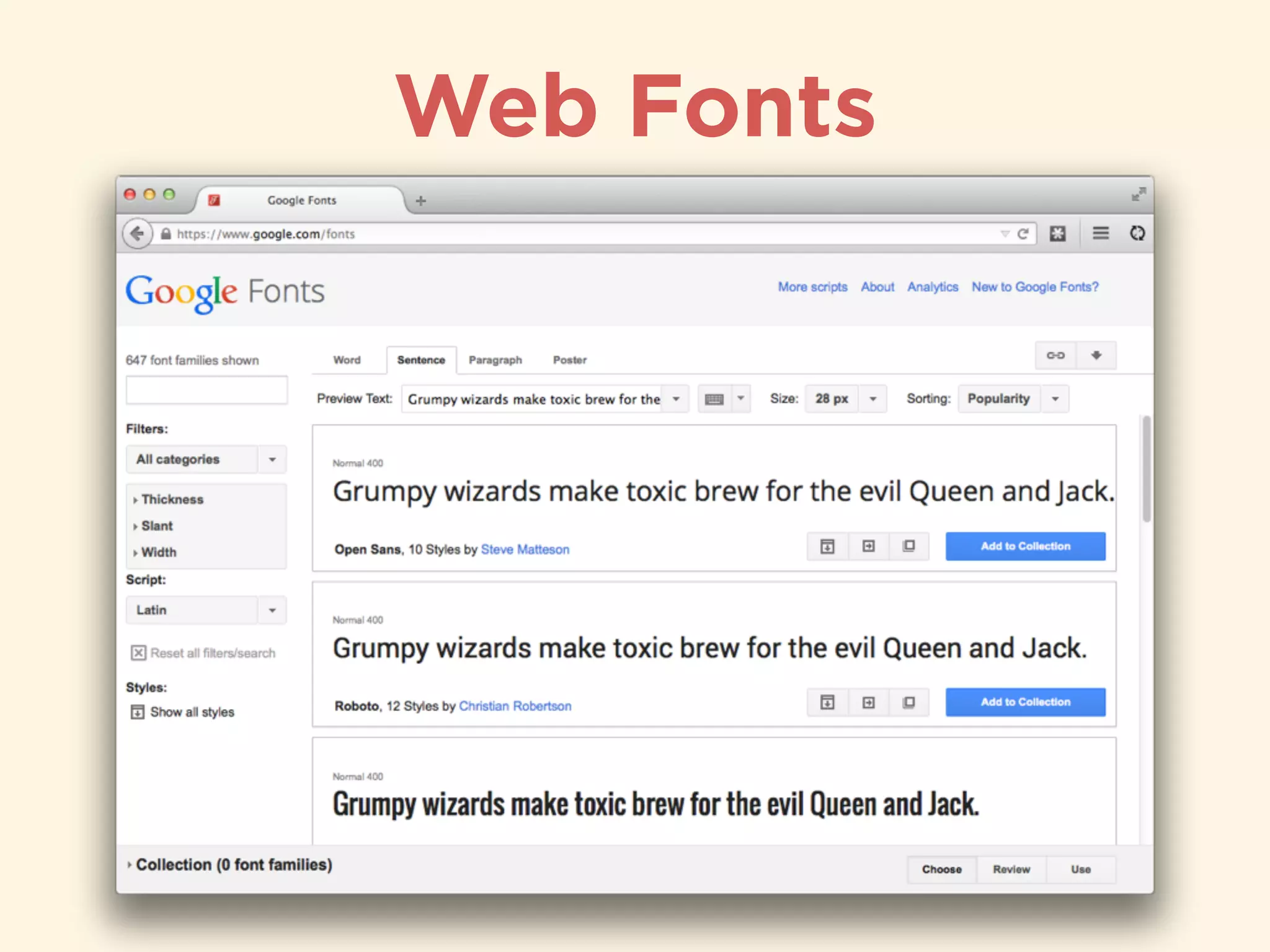
Task: Click Open Sans see-all-styles square icon
Action: [909, 547]
